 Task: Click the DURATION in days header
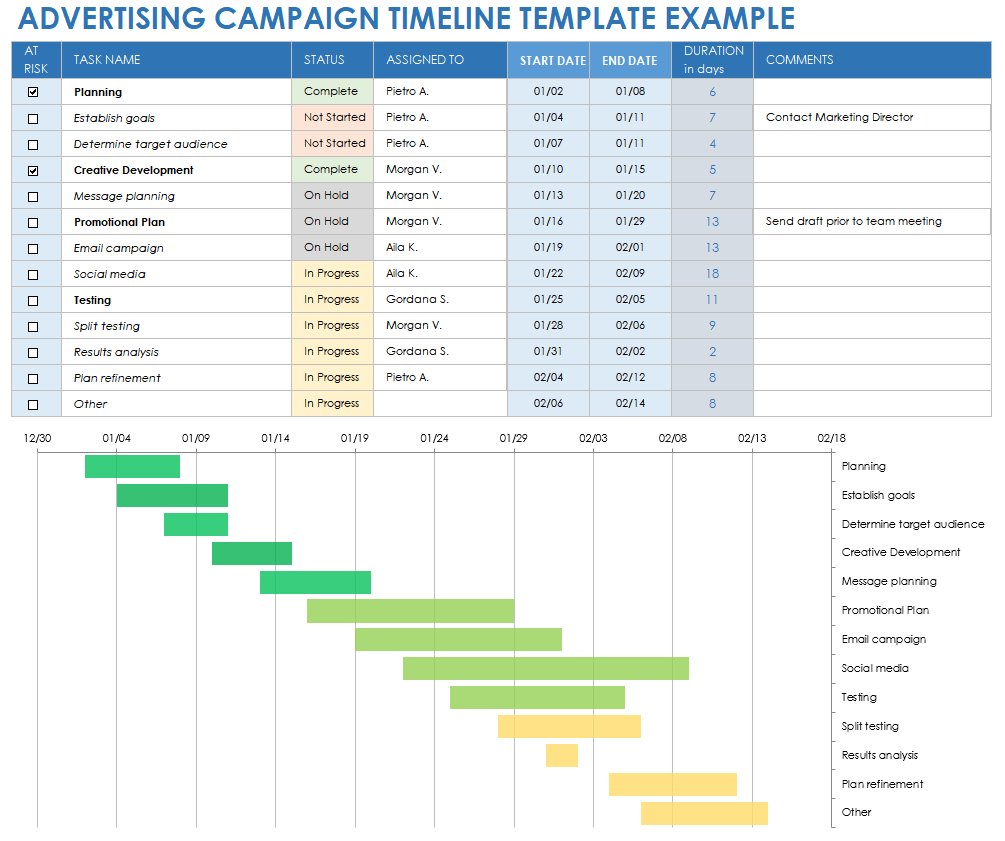[x=713, y=60]
